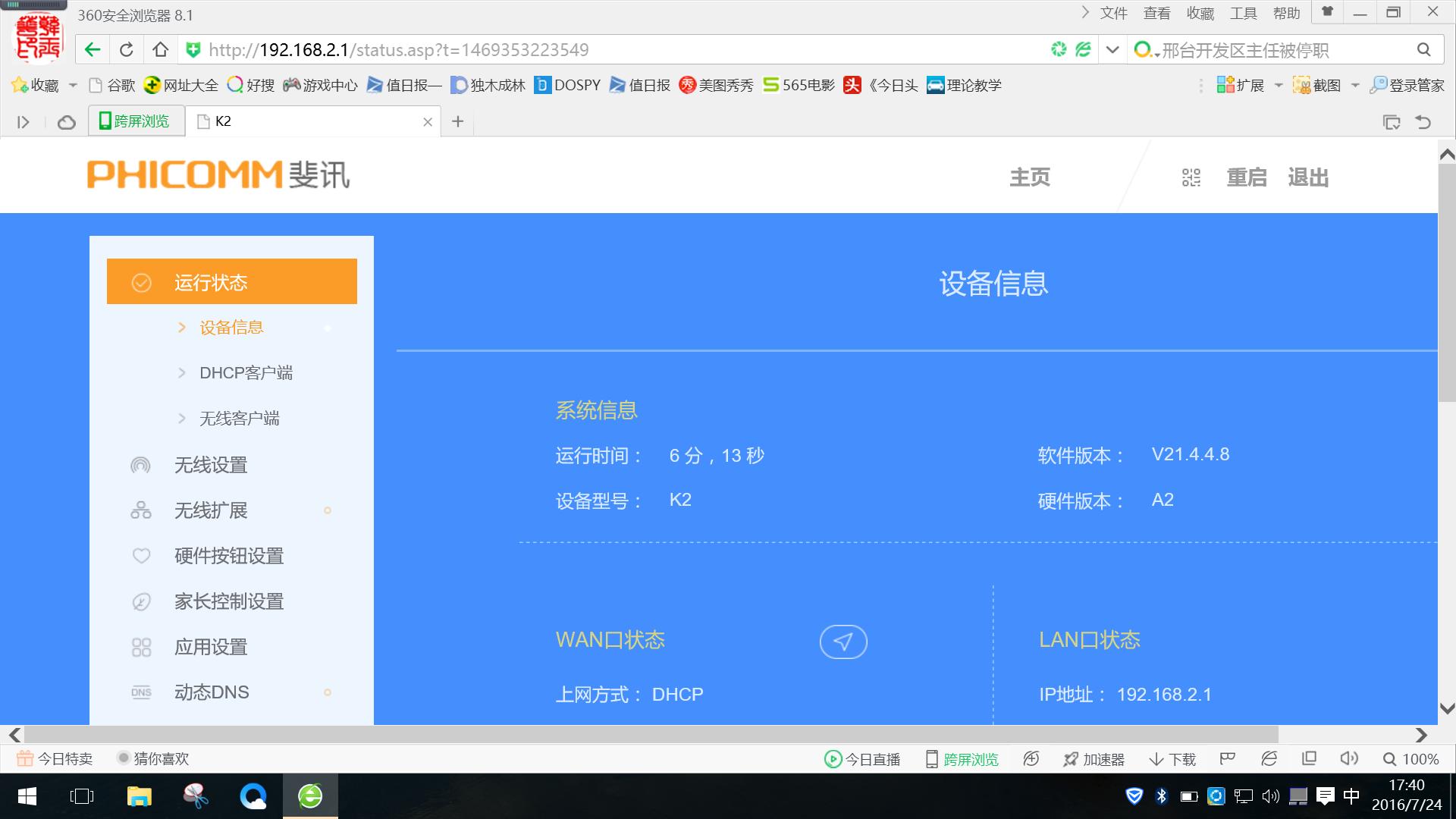Click 重启 to reboot the router

1246,177
